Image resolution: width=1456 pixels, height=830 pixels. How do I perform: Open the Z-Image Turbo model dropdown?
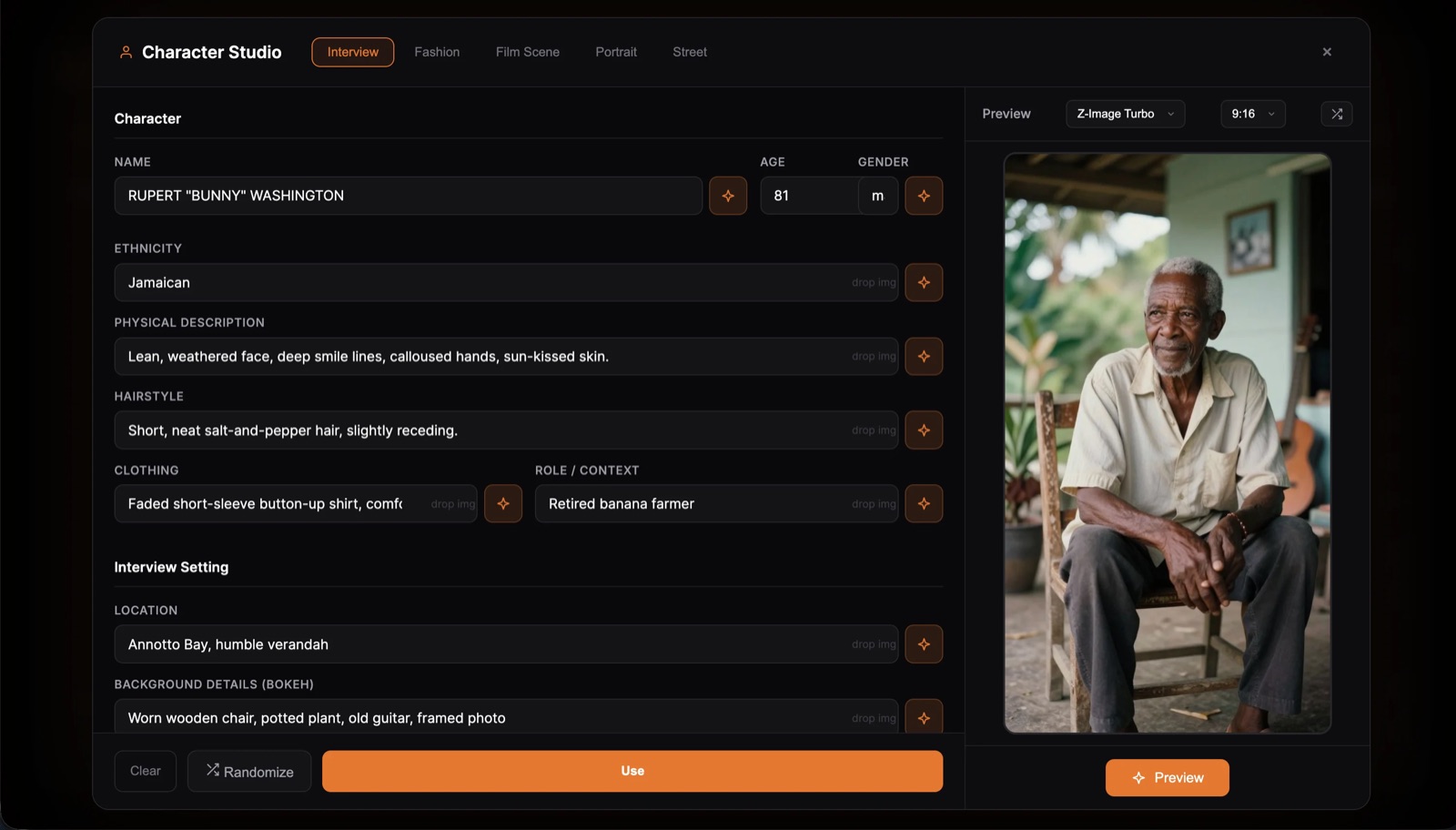pyautogui.click(x=1125, y=114)
